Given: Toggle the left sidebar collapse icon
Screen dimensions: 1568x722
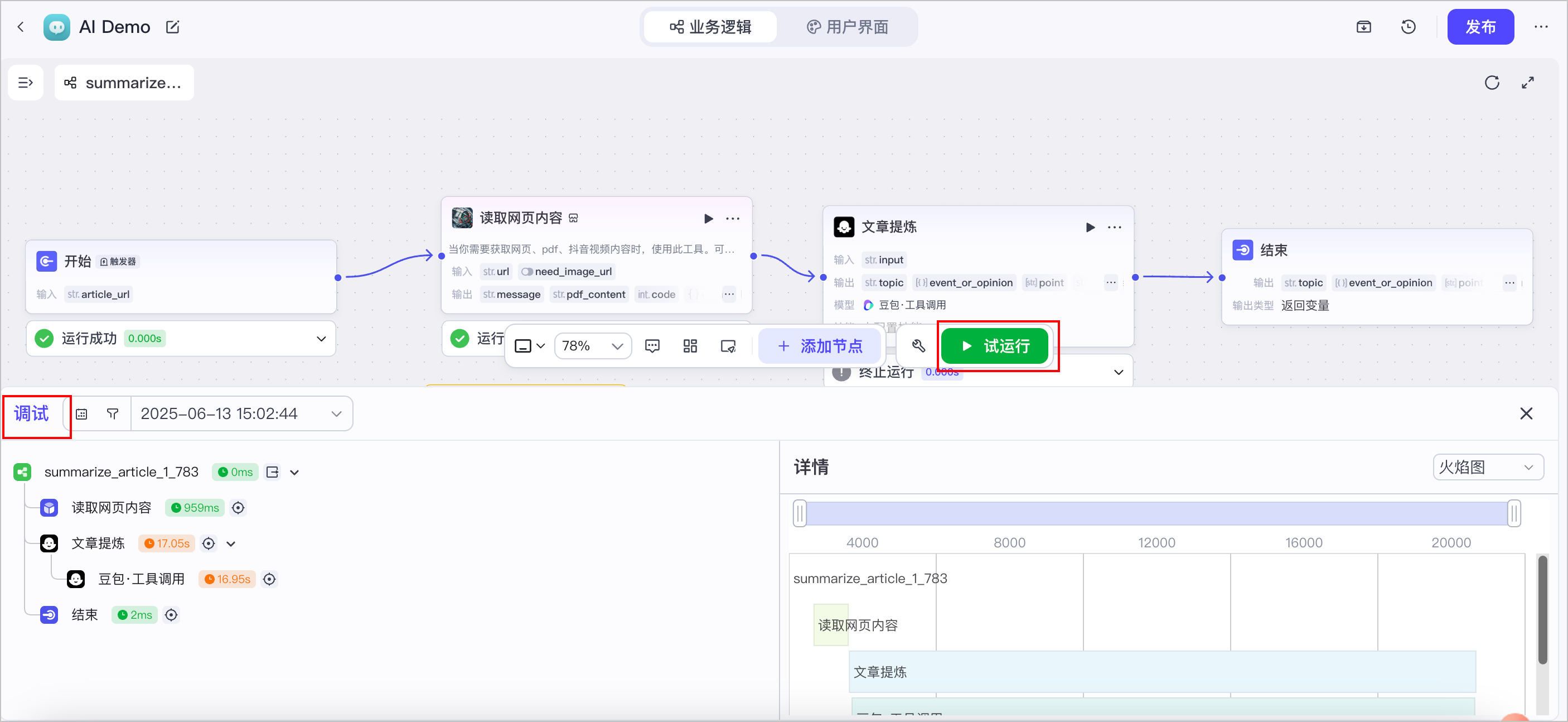Looking at the screenshot, I should click(26, 82).
